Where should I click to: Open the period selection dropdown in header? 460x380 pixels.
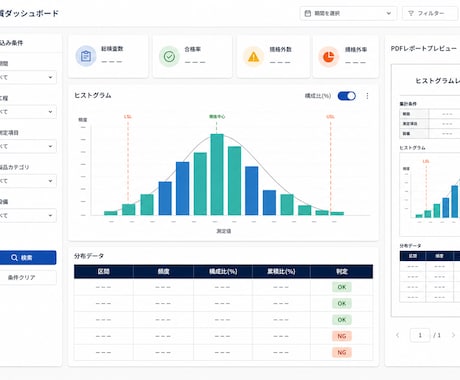(348, 13)
